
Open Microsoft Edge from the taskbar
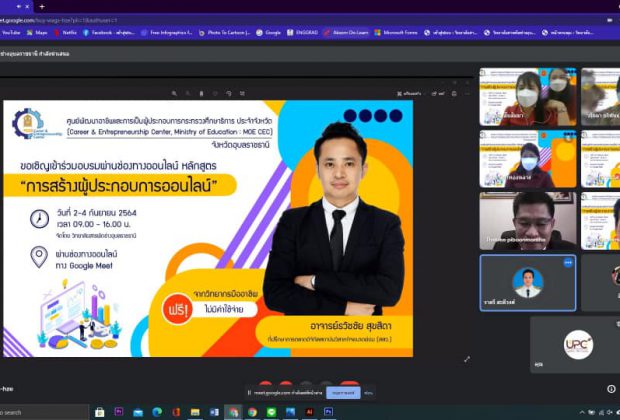[157, 412]
